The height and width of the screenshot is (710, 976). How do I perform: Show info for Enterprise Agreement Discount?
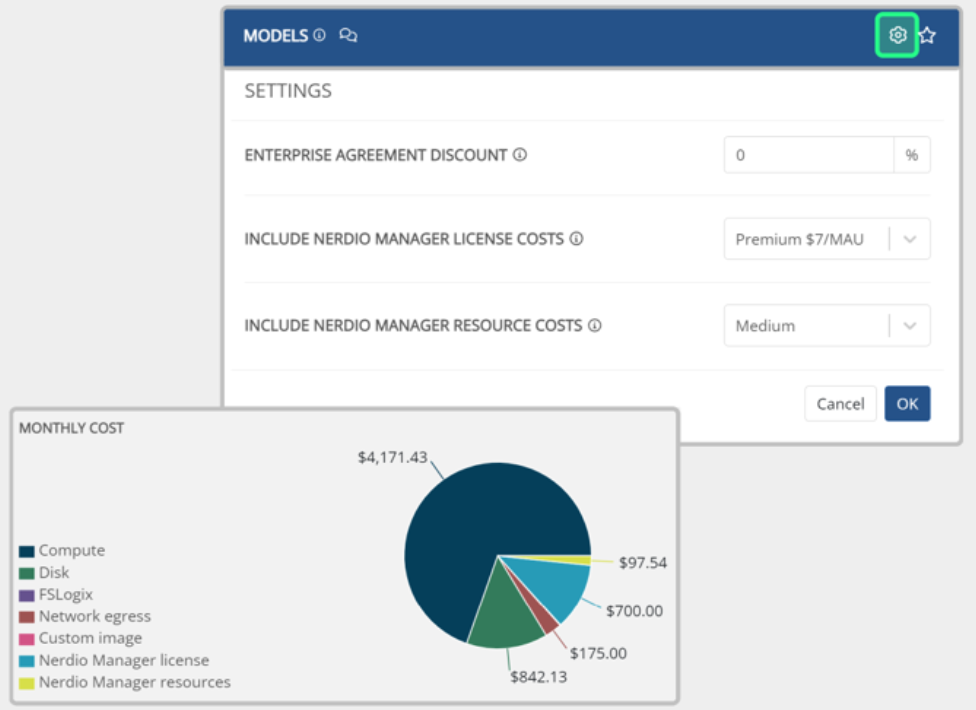tap(520, 156)
